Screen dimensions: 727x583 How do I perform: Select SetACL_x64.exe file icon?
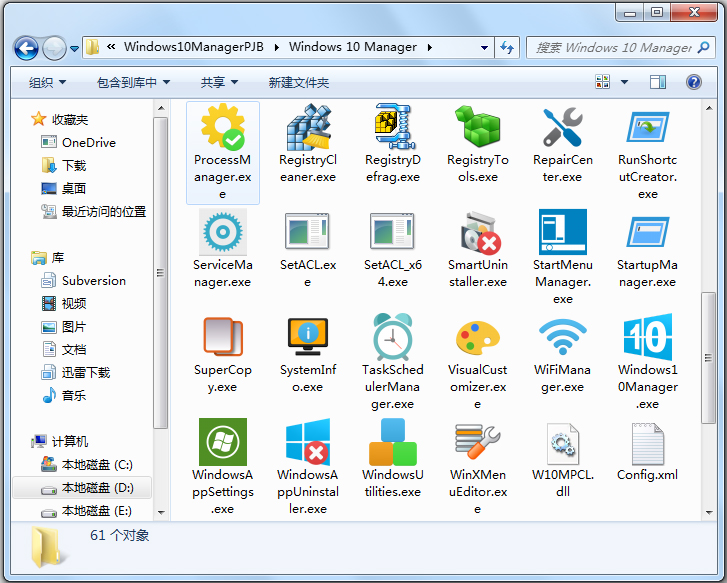[x=393, y=231]
